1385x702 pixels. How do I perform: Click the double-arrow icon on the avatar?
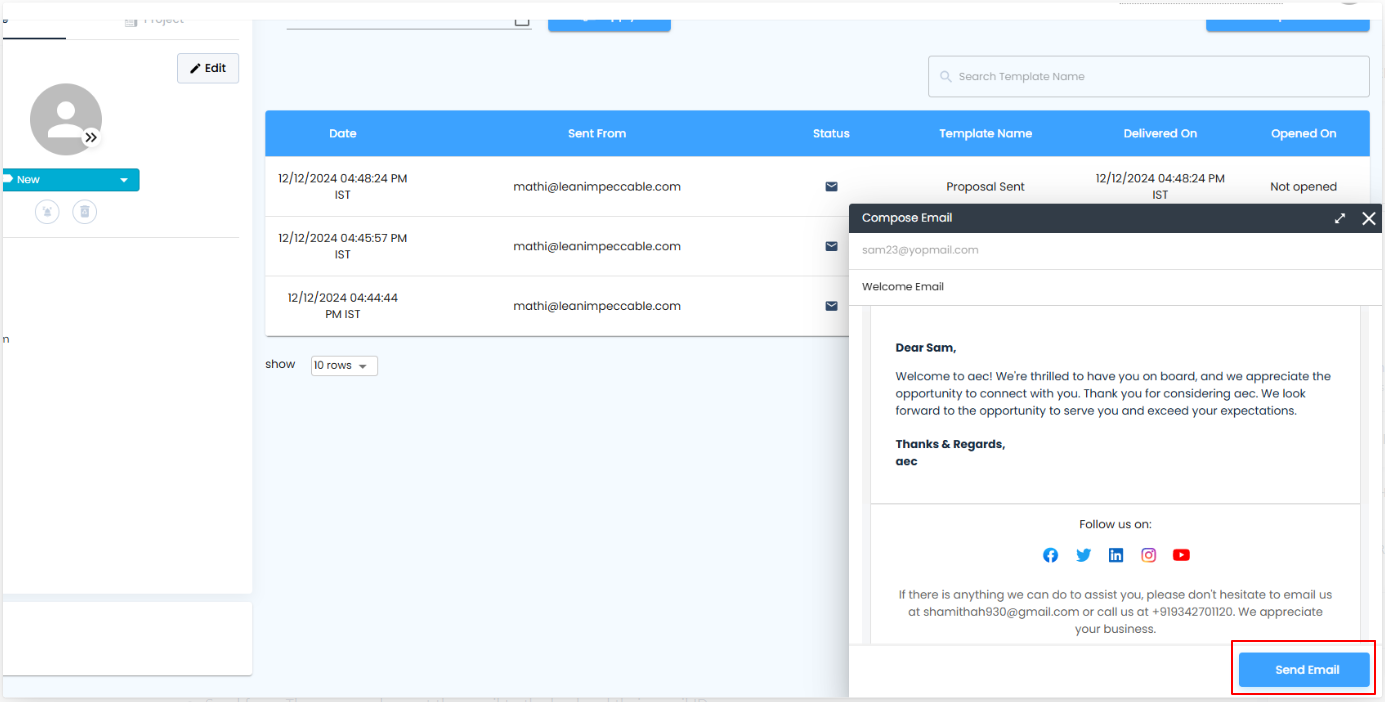pos(91,137)
